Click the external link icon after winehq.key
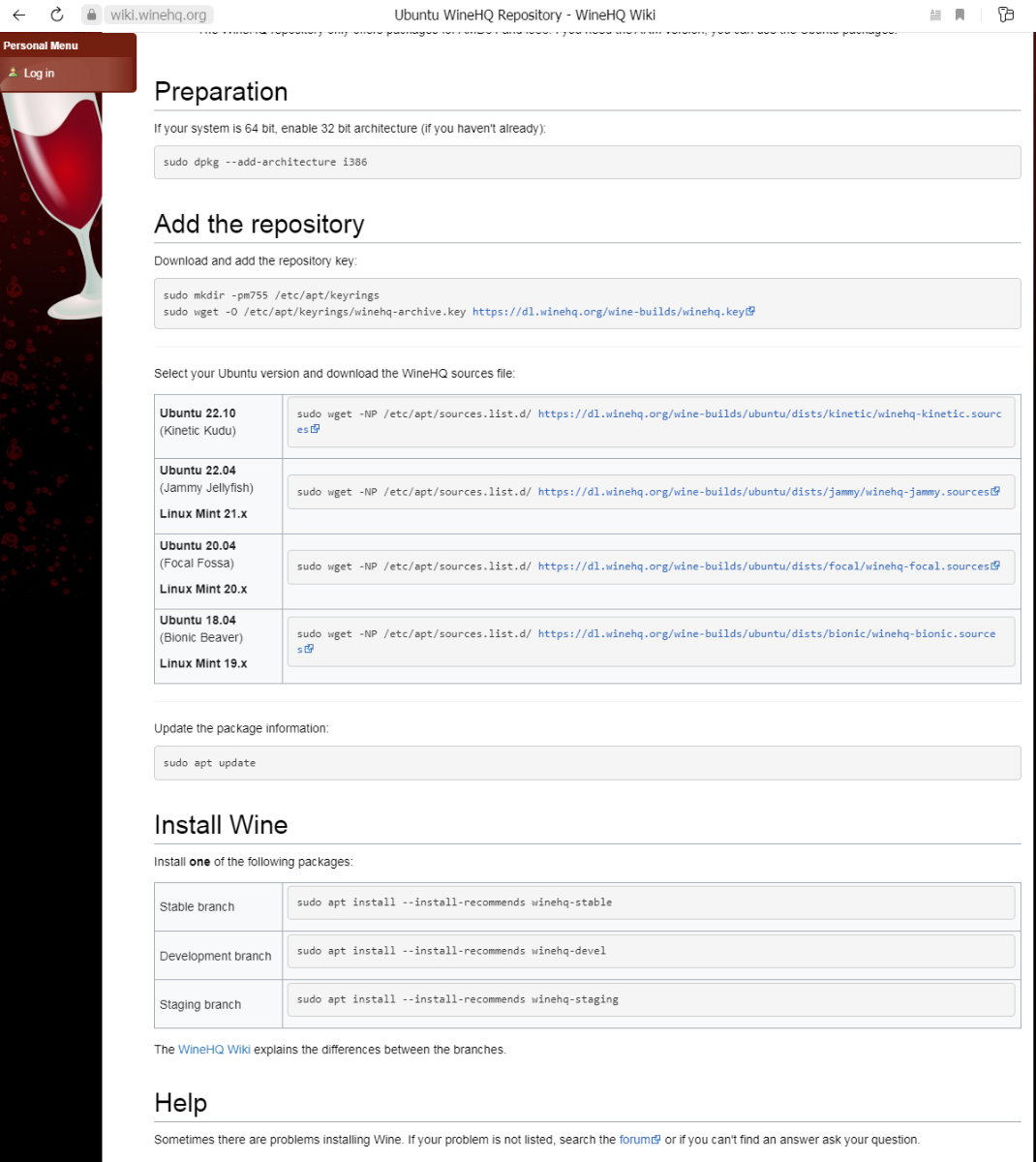 tap(750, 311)
